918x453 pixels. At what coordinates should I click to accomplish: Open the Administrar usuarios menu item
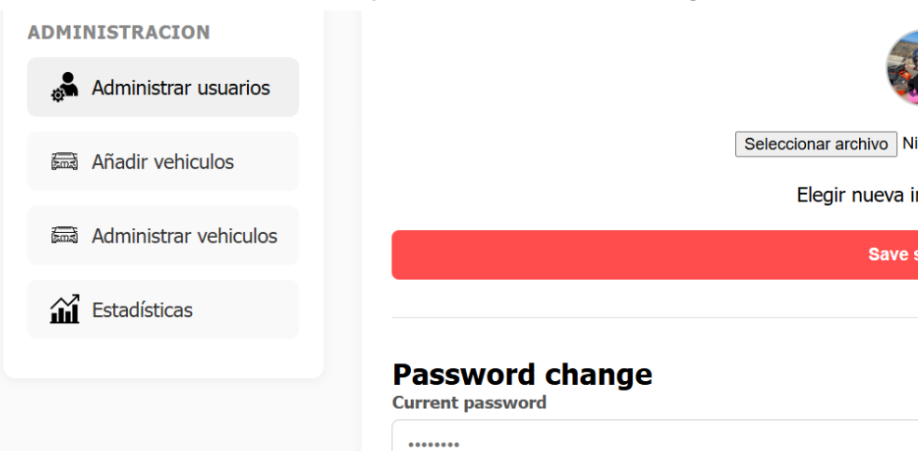[180, 88]
